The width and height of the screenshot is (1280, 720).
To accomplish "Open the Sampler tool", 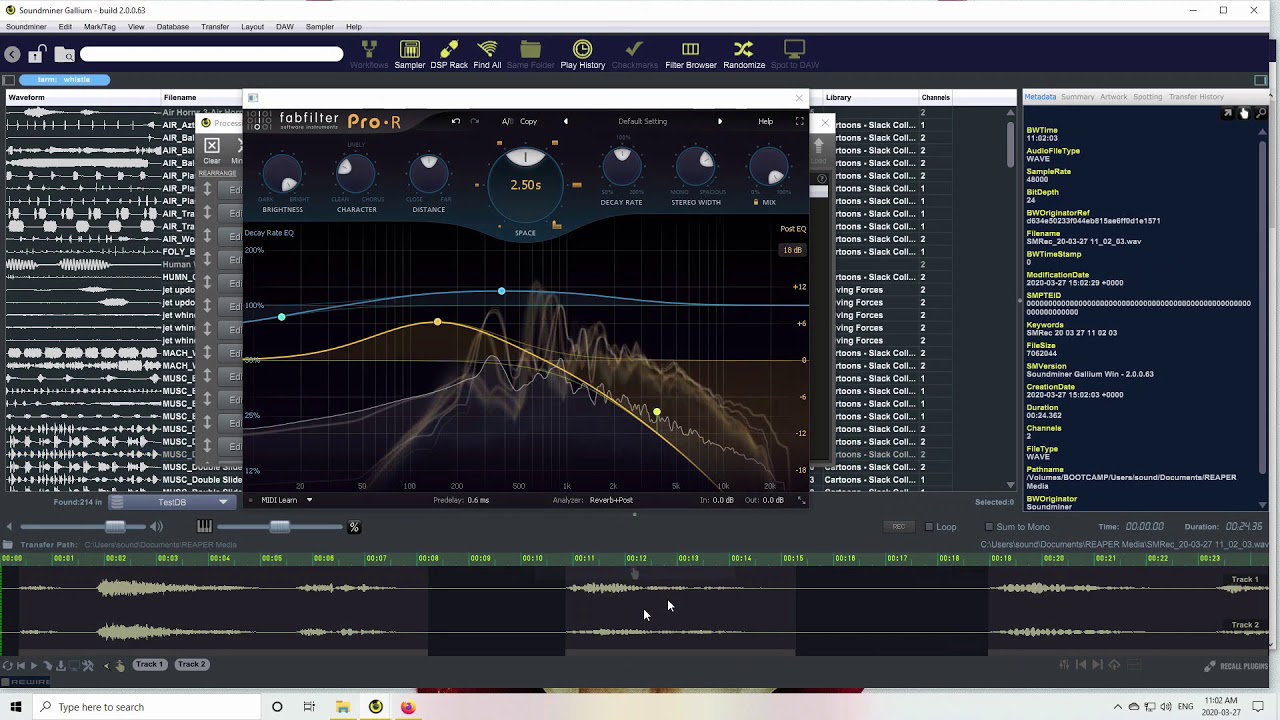I will coord(409,55).
